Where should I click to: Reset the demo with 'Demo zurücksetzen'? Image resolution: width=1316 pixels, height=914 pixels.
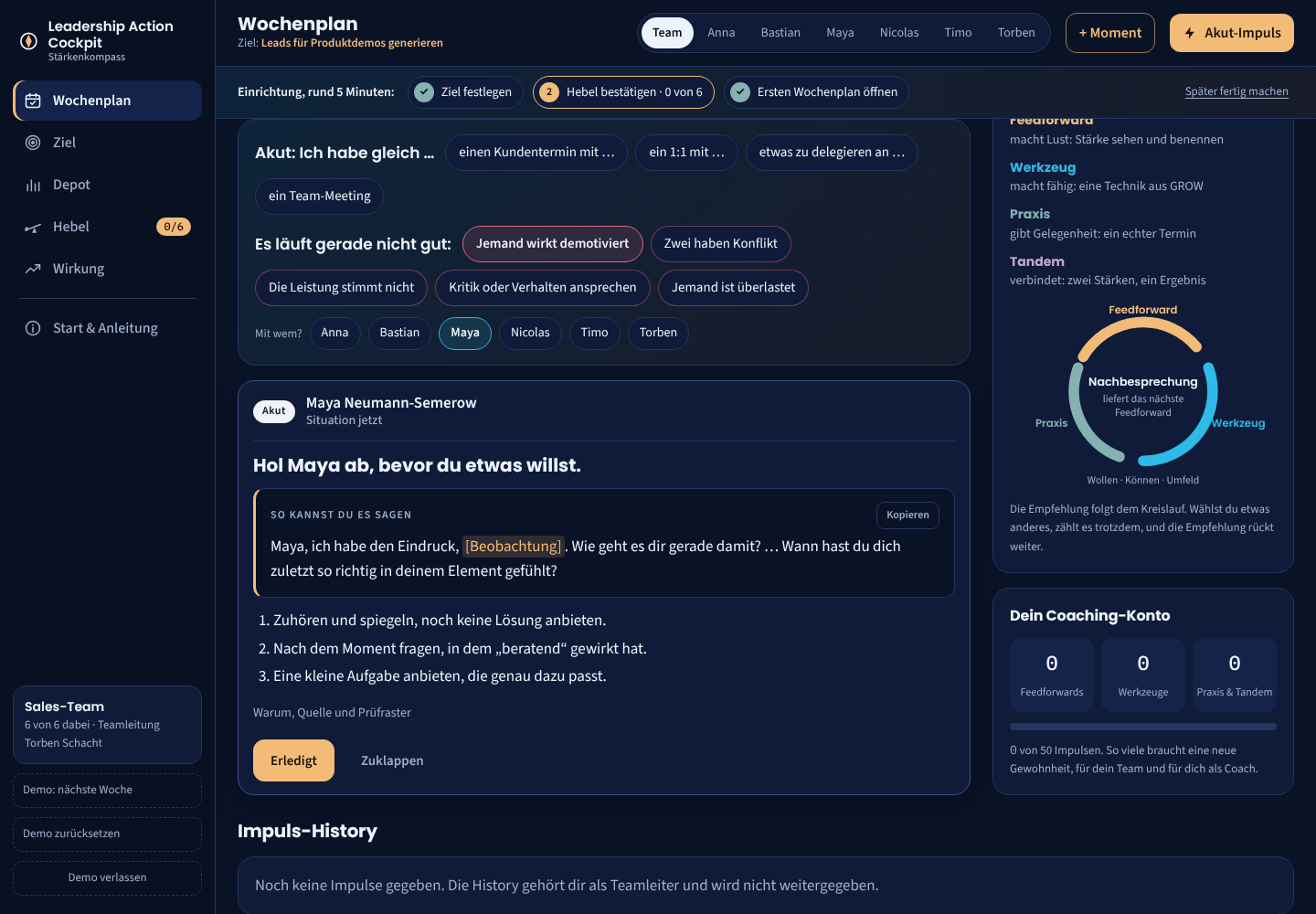click(107, 834)
